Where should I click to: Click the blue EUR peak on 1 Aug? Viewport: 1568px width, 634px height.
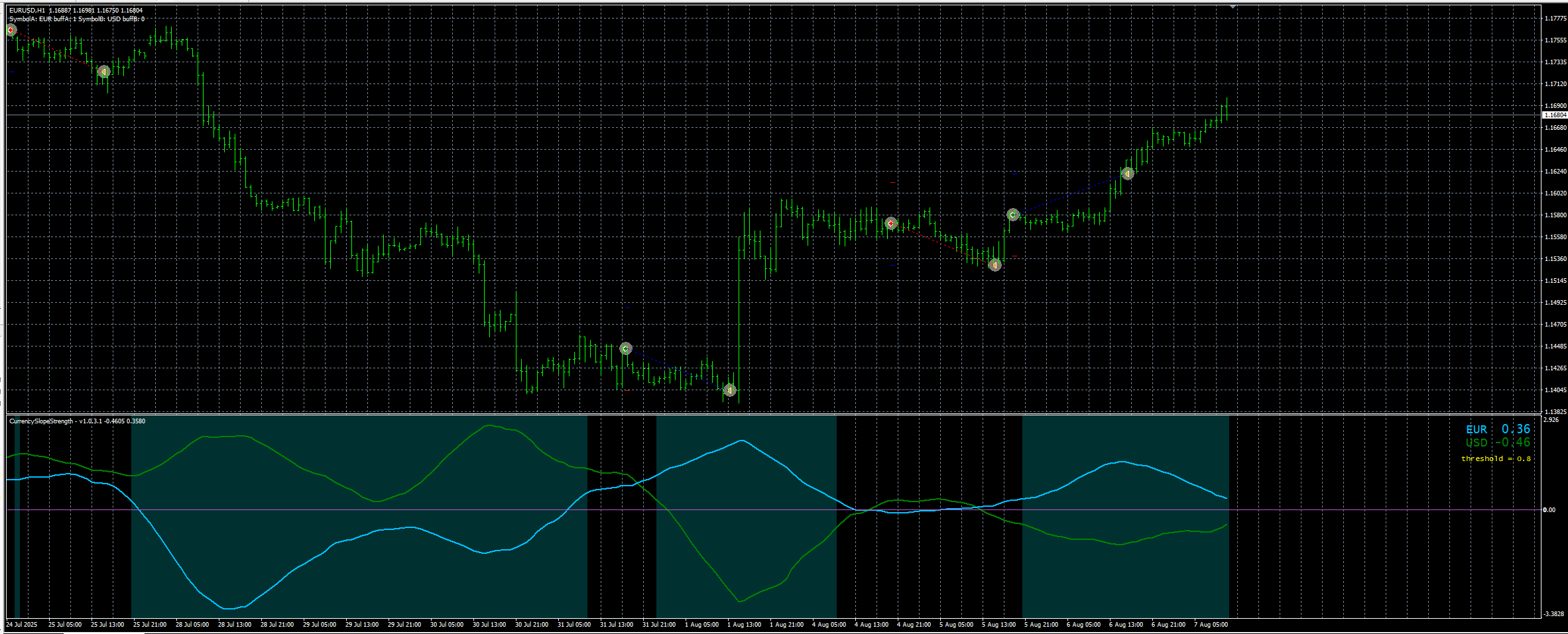point(741,441)
